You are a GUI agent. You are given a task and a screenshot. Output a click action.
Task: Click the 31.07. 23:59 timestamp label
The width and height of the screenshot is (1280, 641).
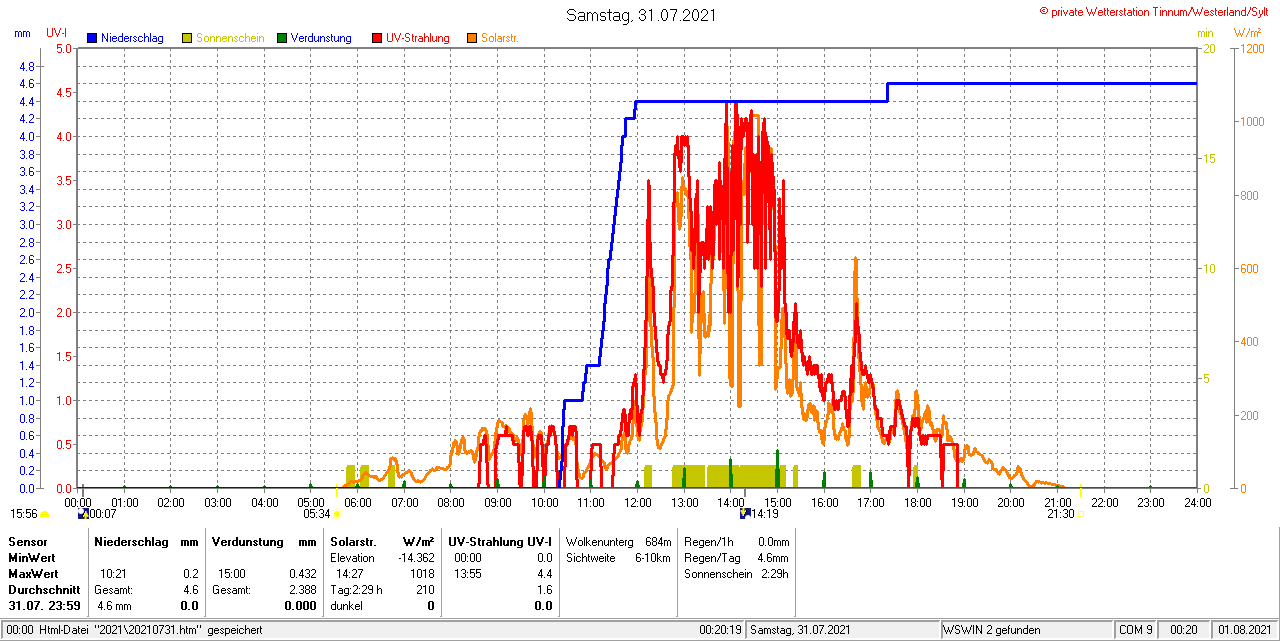pos(45,605)
